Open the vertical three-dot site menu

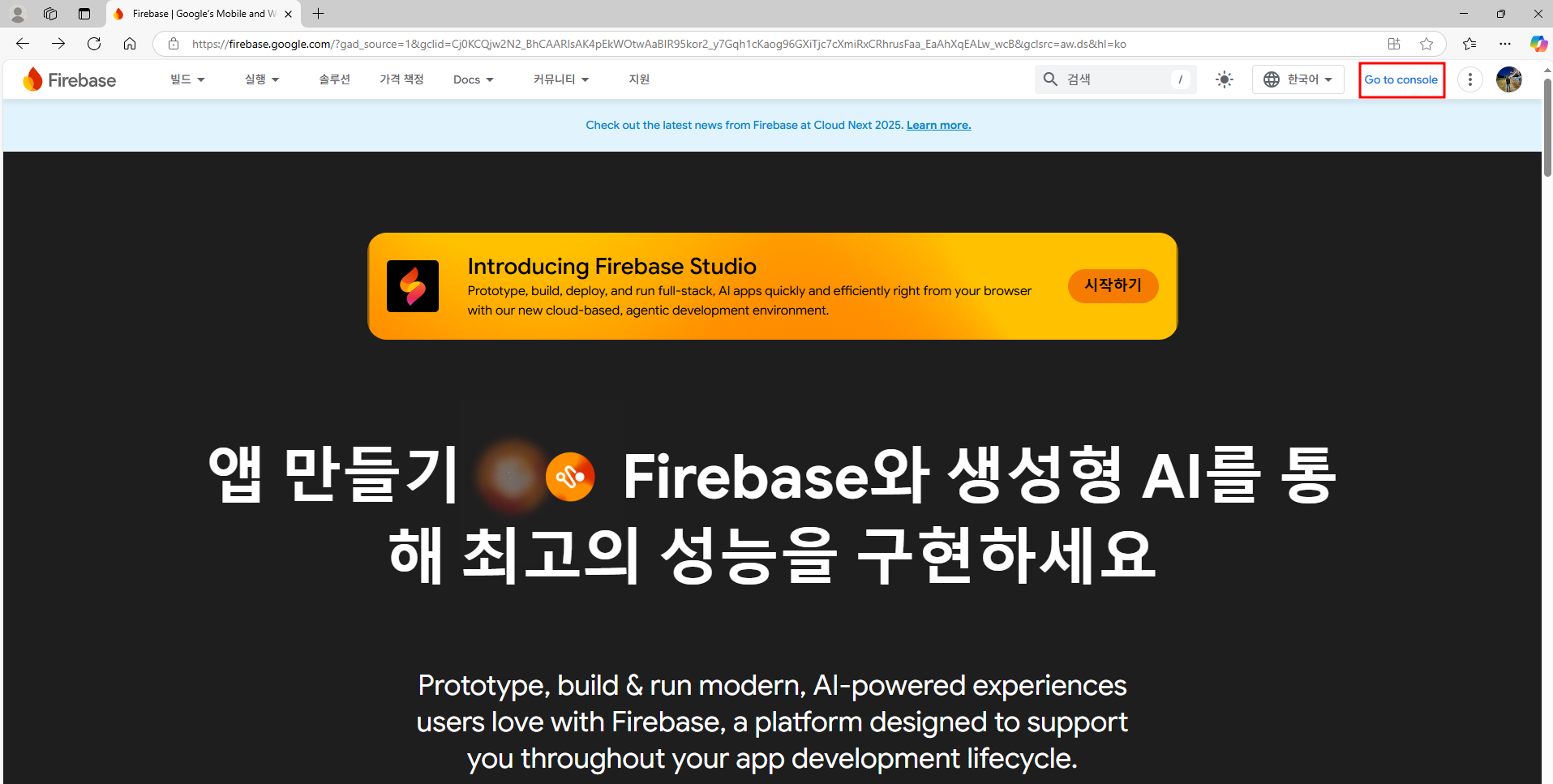(1470, 79)
